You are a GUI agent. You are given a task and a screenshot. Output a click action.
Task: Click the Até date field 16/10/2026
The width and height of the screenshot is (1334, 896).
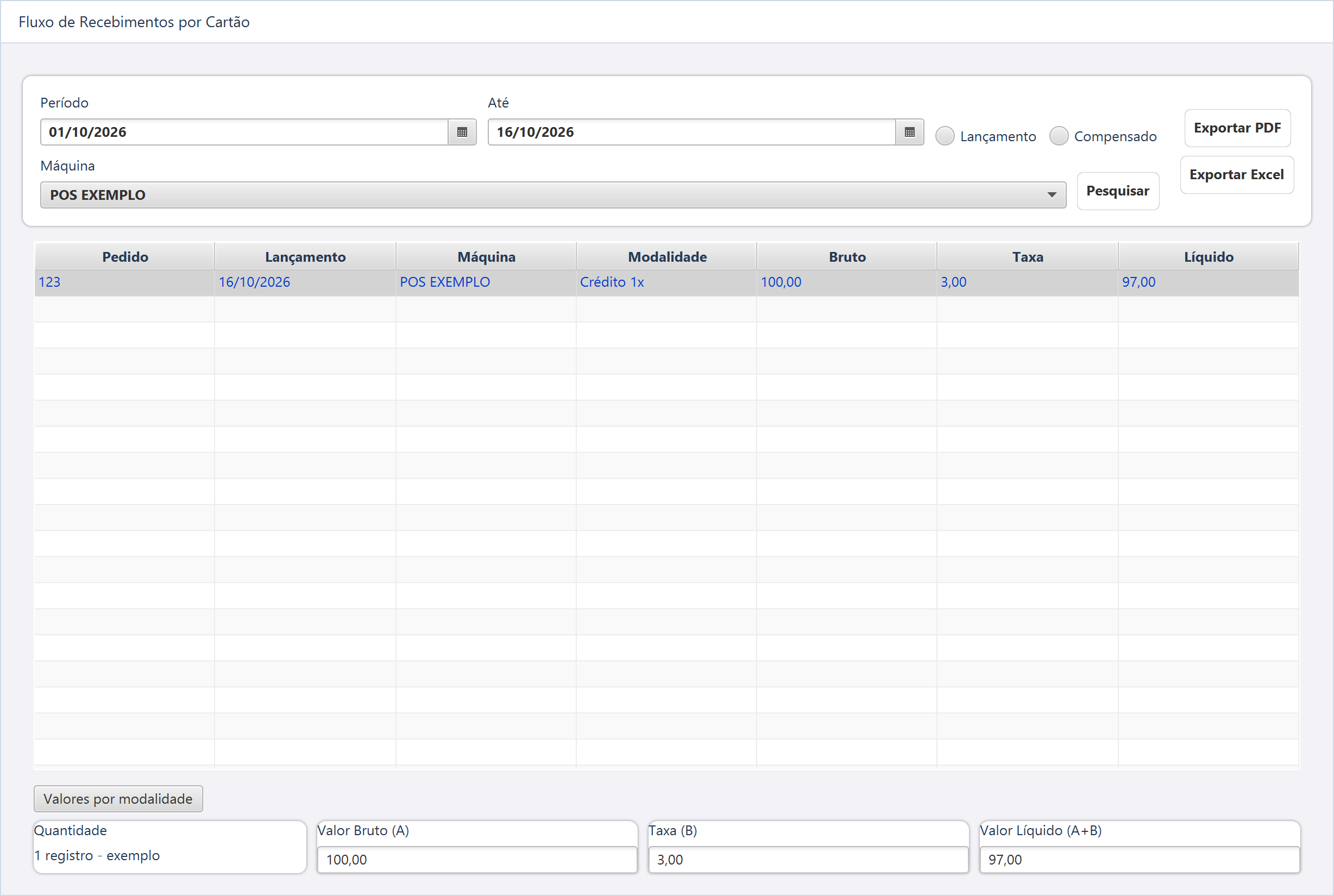691,132
